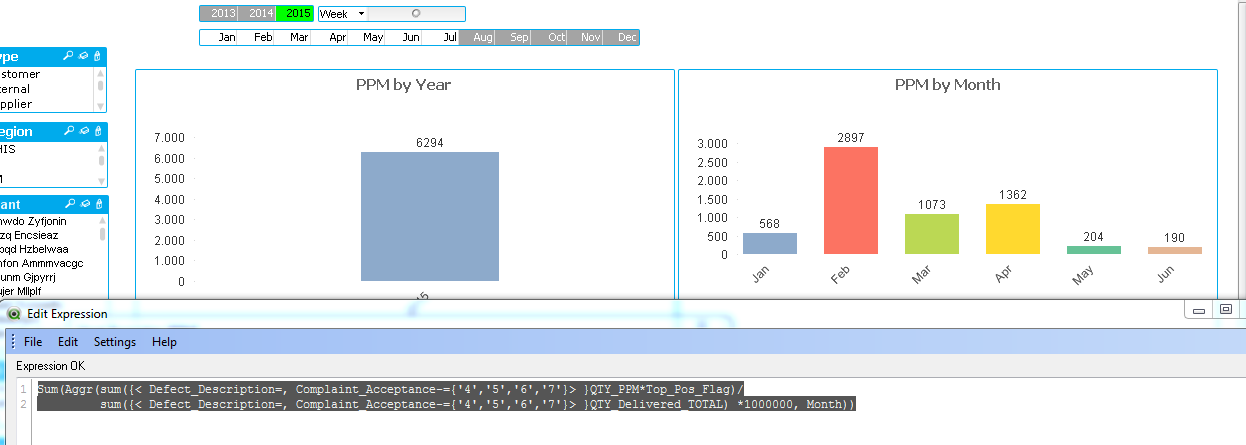Maximize the Edit Expression dialog

[1226, 310]
